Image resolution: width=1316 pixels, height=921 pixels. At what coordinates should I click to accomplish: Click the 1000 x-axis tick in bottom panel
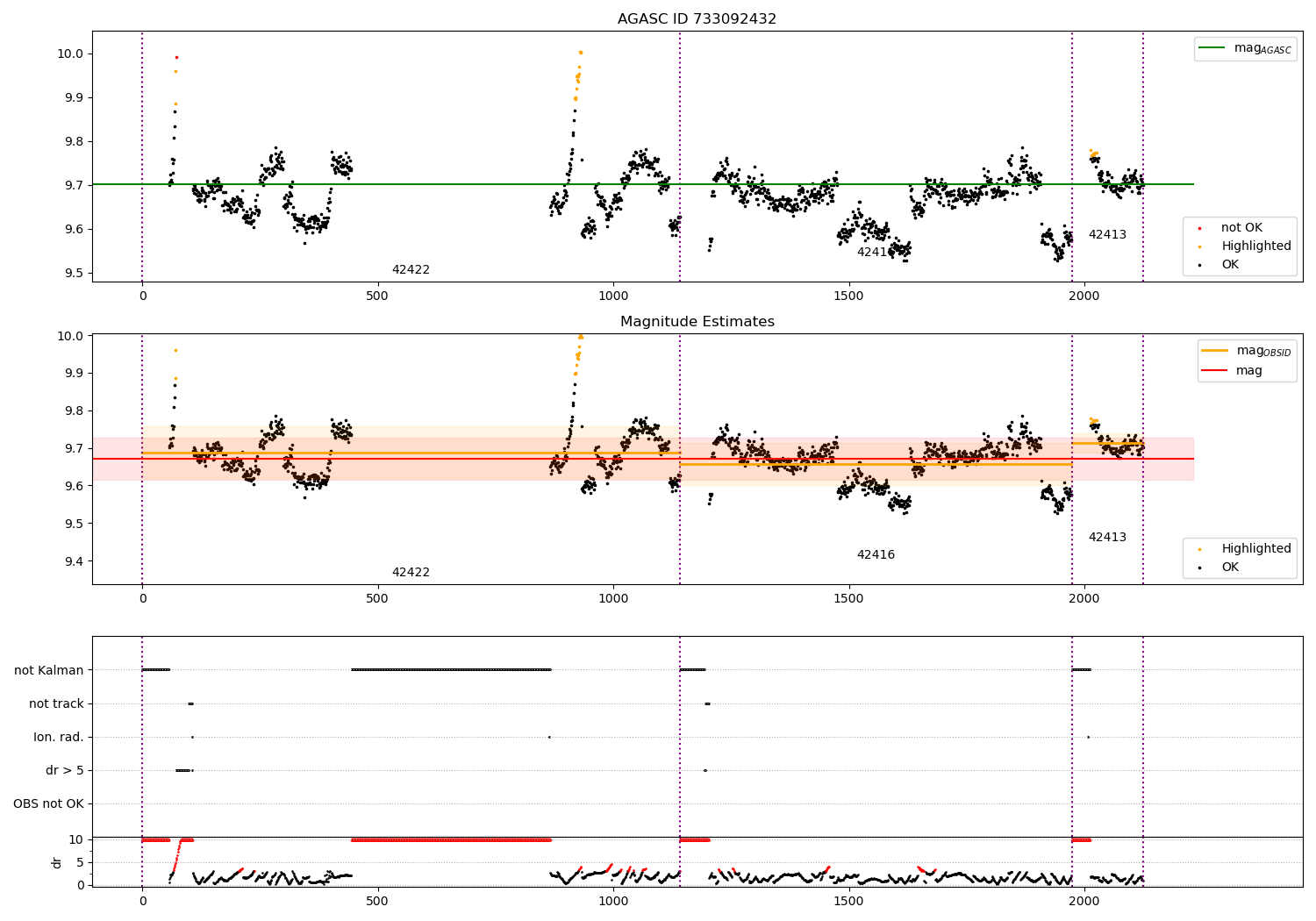(x=613, y=901)
